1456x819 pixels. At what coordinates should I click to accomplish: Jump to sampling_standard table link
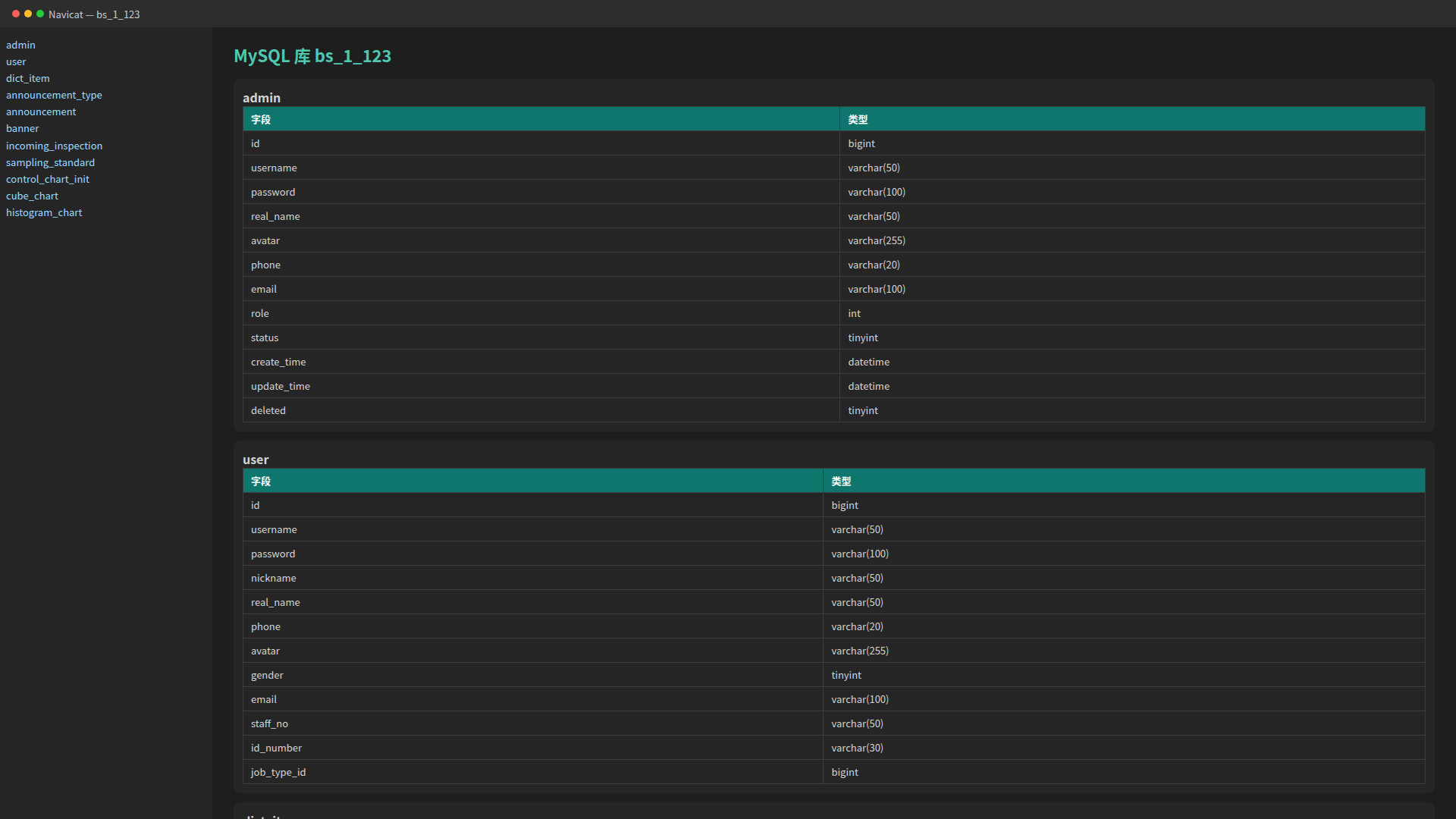50,162
